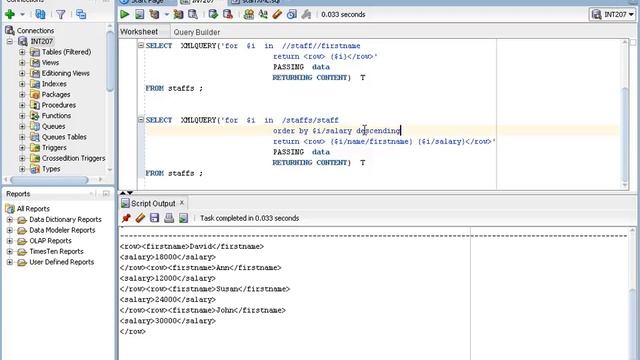Select the Queues tree item
Image resolution: width=640 pixels, height=360 pixels.
(x=53, y=126)
